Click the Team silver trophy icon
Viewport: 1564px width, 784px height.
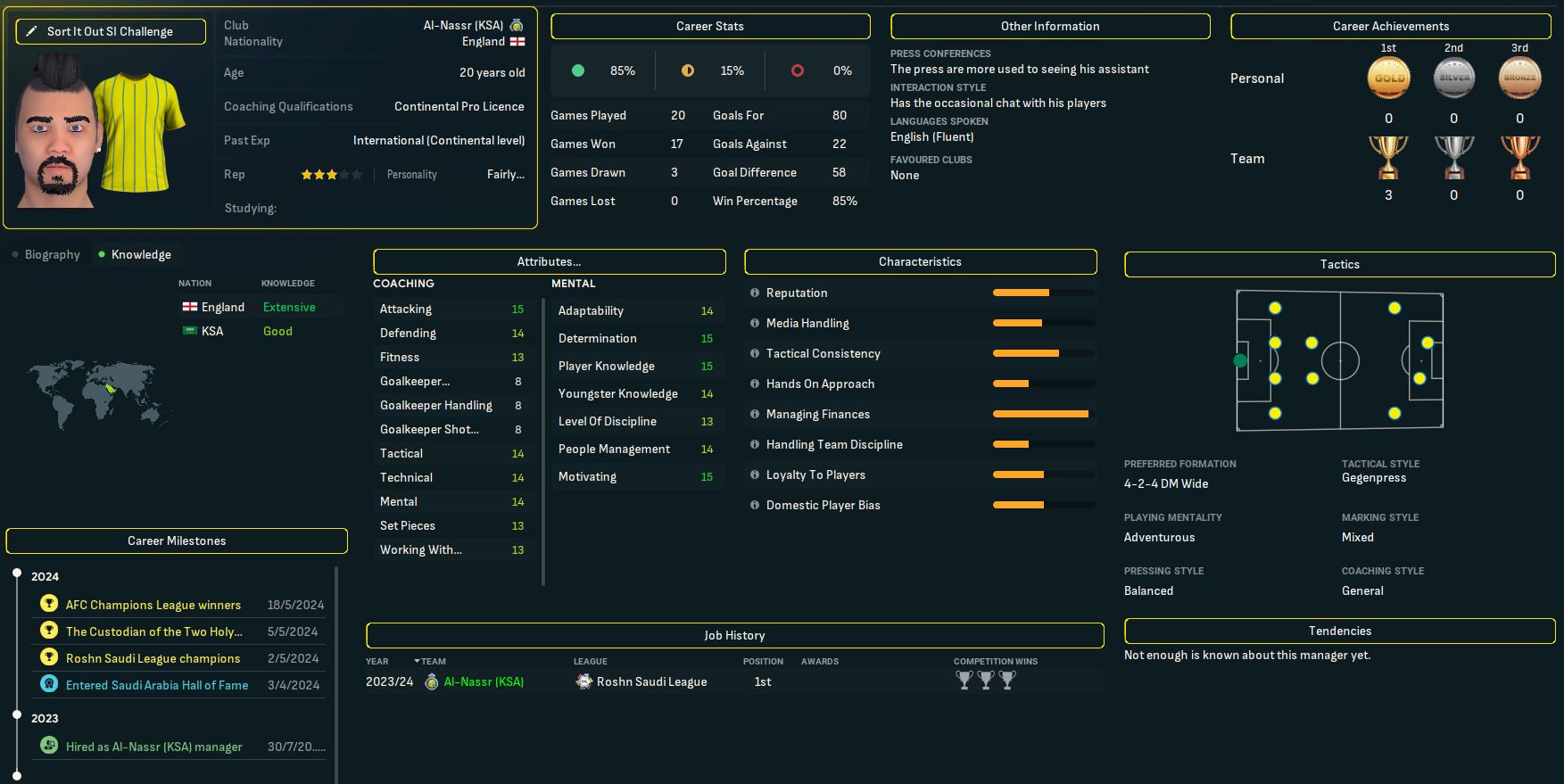tap(1454, 158)
